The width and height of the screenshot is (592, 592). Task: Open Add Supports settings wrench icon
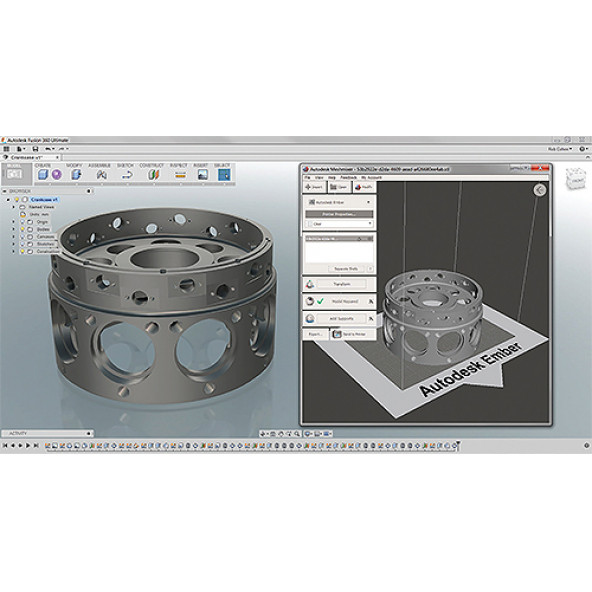pos(371,319)
